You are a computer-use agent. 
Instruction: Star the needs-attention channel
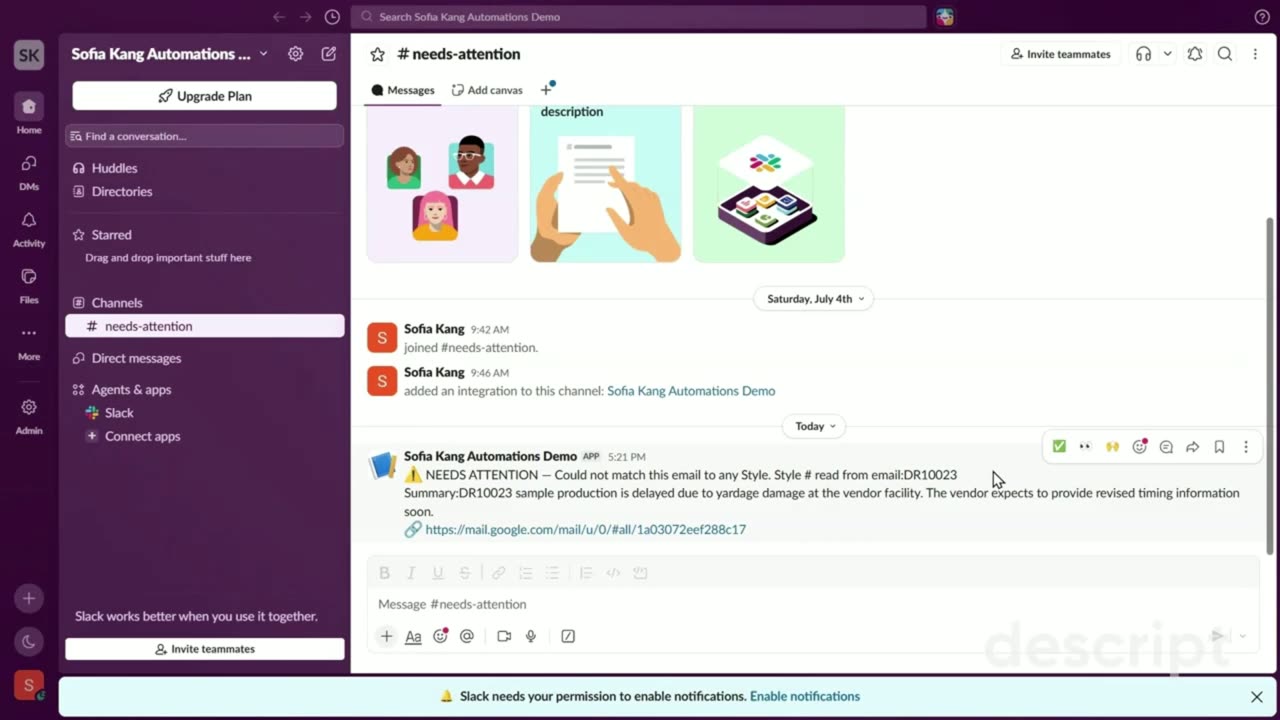377,54
